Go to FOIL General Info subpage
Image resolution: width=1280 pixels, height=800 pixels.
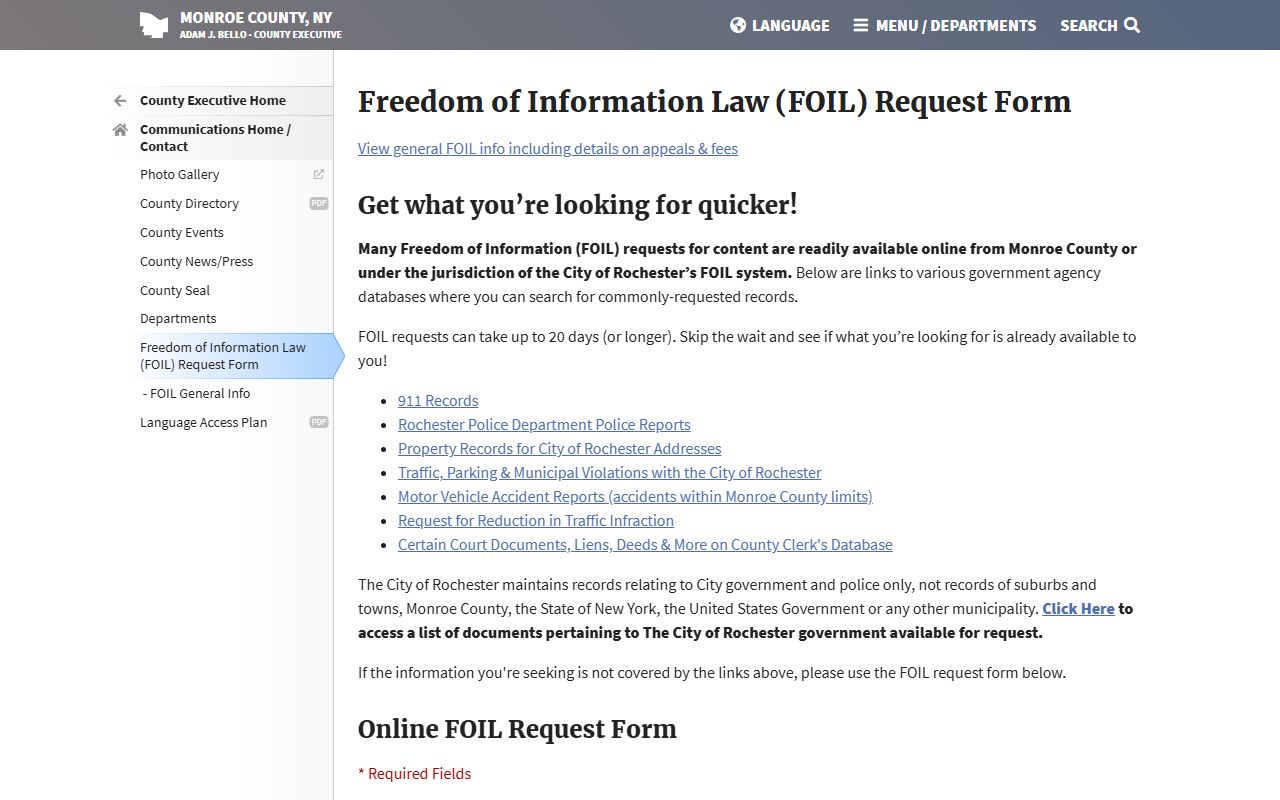[199, 393]
